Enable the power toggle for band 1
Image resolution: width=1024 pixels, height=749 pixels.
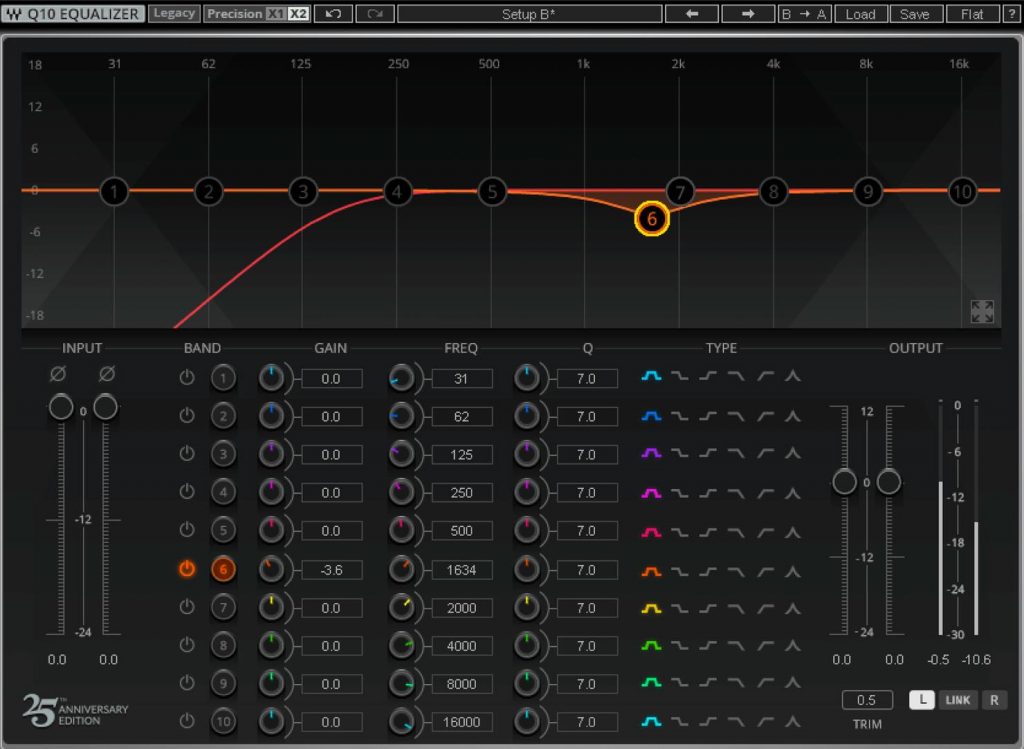click(x=187, y=378)
